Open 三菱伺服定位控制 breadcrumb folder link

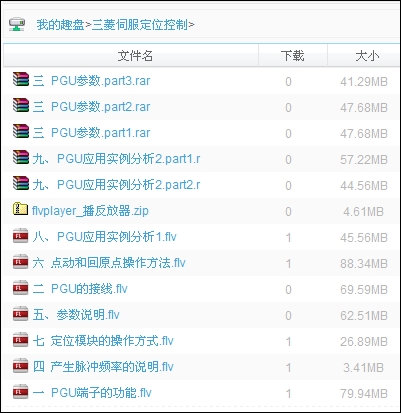click(140, 25)
